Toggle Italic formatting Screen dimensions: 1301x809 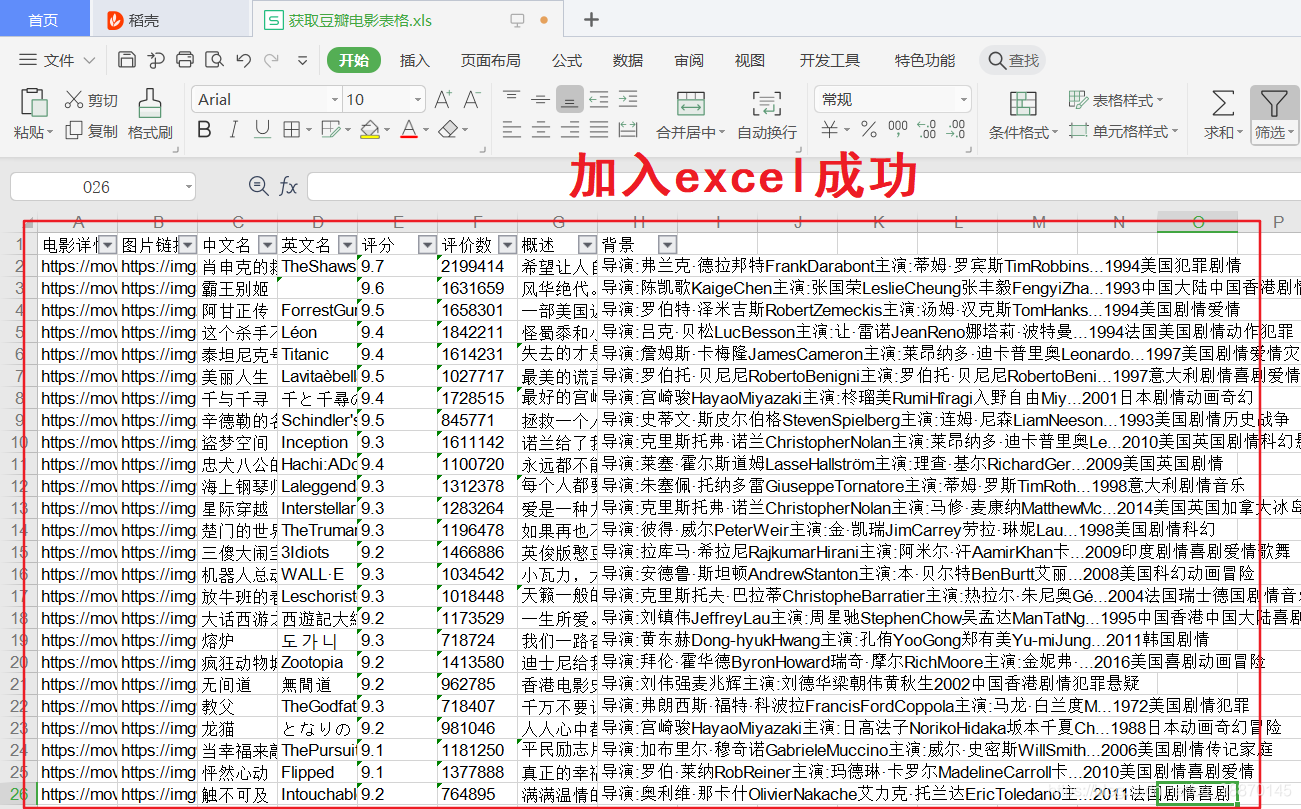tap(233, 130)
